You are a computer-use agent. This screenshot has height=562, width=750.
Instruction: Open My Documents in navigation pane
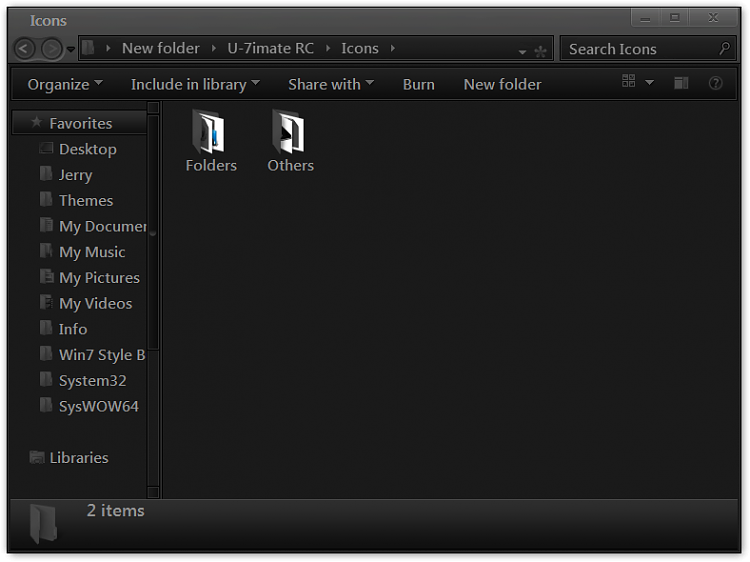(x=102, y=226)
